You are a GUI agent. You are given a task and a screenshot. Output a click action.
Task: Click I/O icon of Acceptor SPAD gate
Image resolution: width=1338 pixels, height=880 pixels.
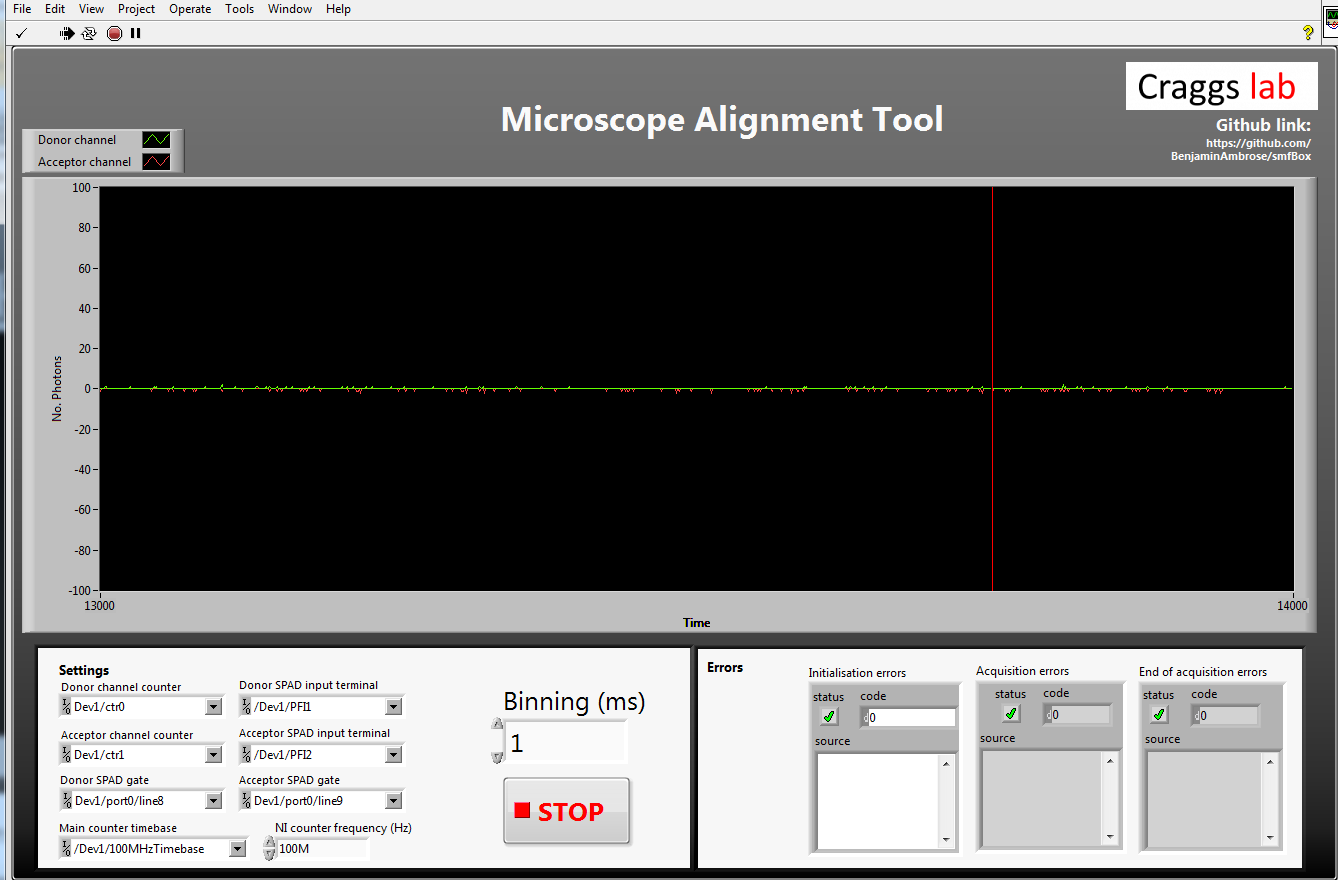tap(246, 801)
